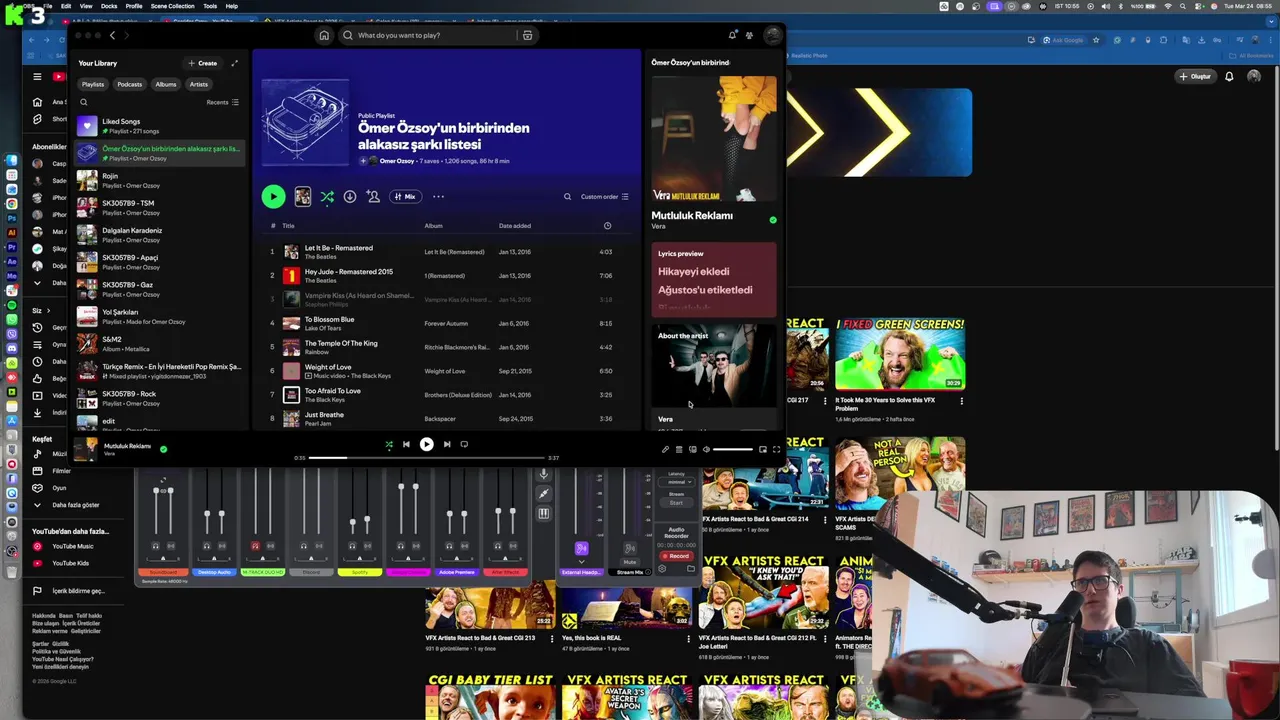The image size is (1280, 720).
Task: Select the track 'To Blossom Blue'
Action: pos(445,323)
